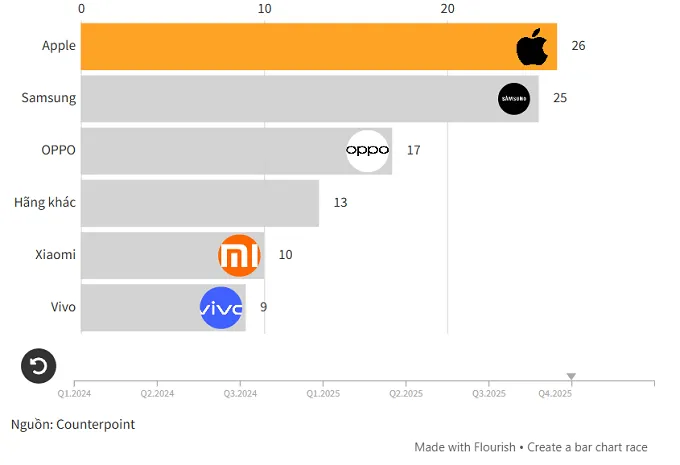Image resolution: width=680 pixels, height=465 pixels.
Task: Jump to Q2.2025 on timeline
Action: tap(406, 394)
